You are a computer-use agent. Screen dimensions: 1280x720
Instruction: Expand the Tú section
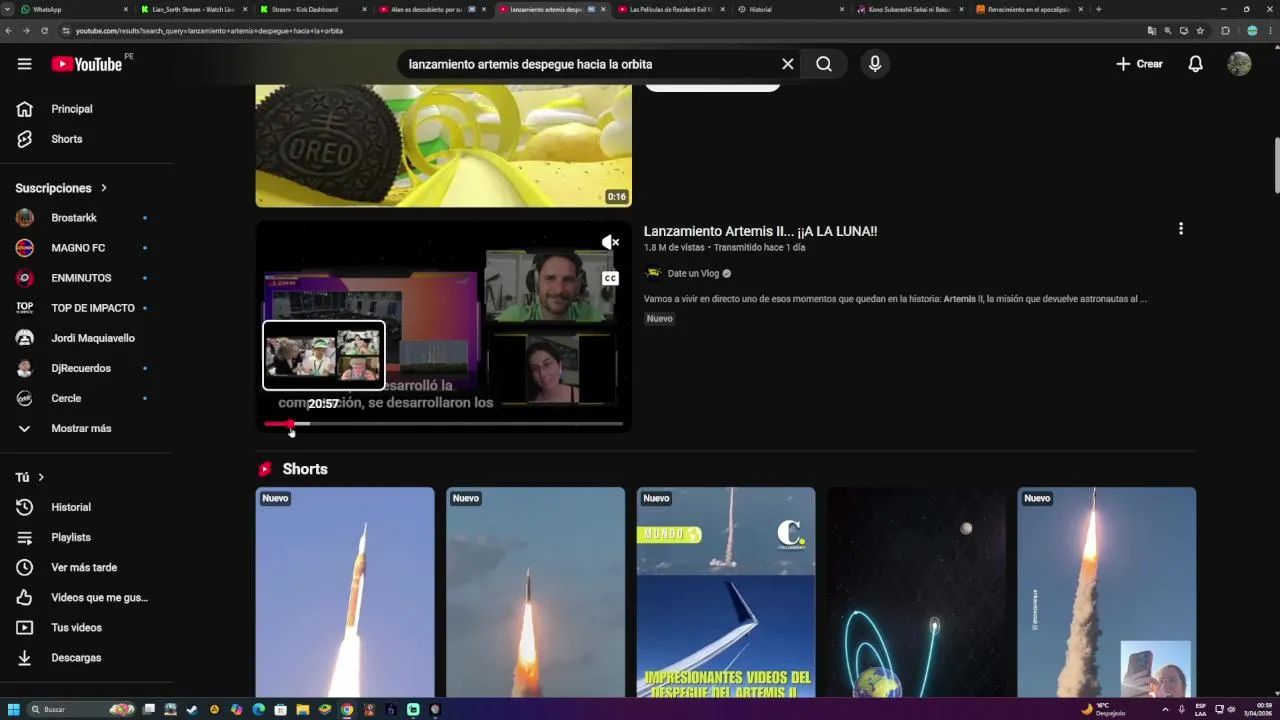point(30,477)
